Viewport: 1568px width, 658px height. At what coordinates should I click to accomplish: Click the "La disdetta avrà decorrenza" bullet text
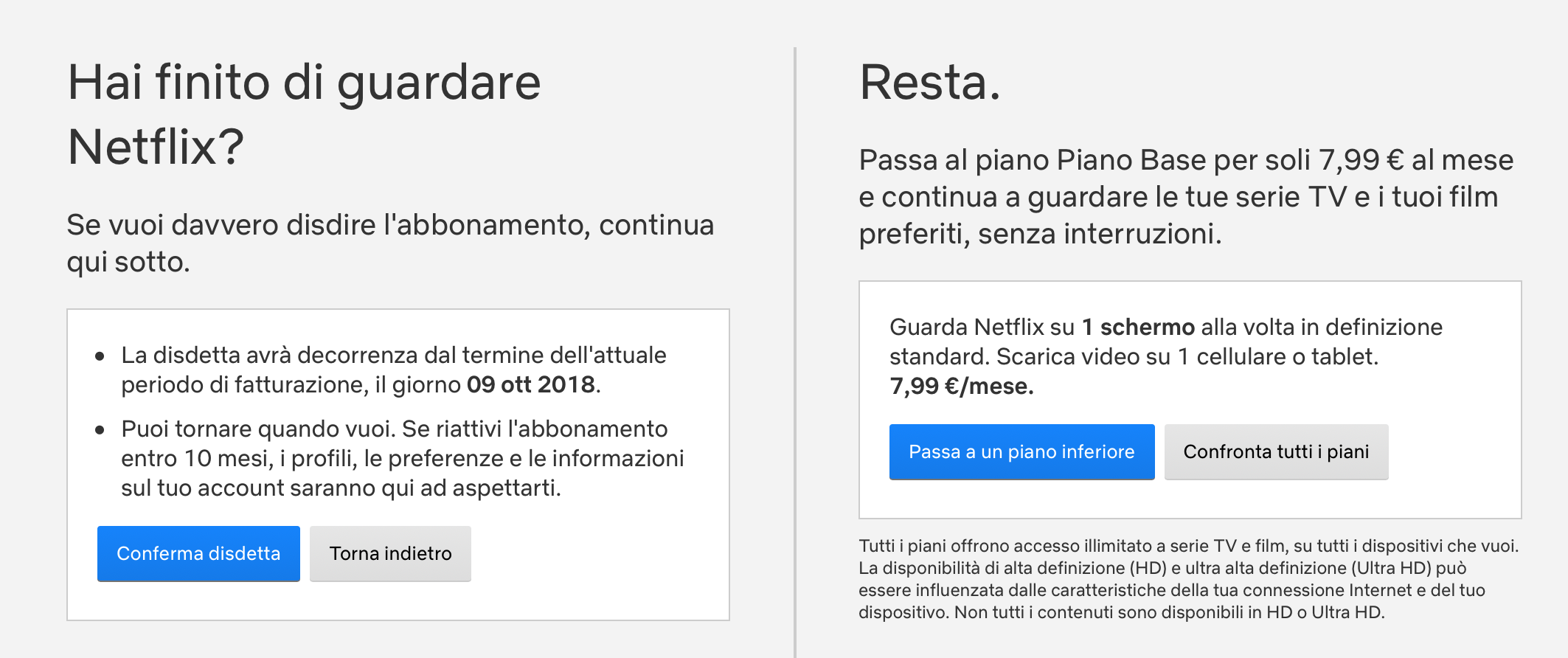[x=393, y=356]
